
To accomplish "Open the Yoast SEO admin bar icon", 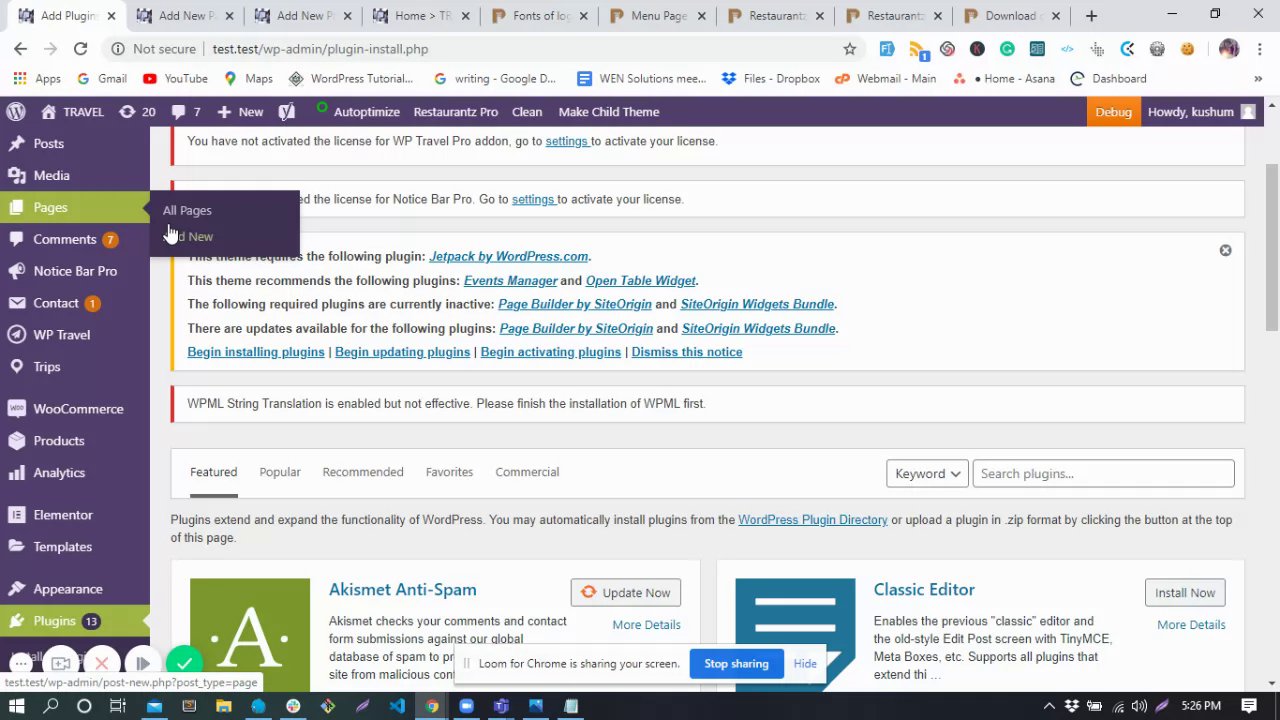I will (287, 112).
